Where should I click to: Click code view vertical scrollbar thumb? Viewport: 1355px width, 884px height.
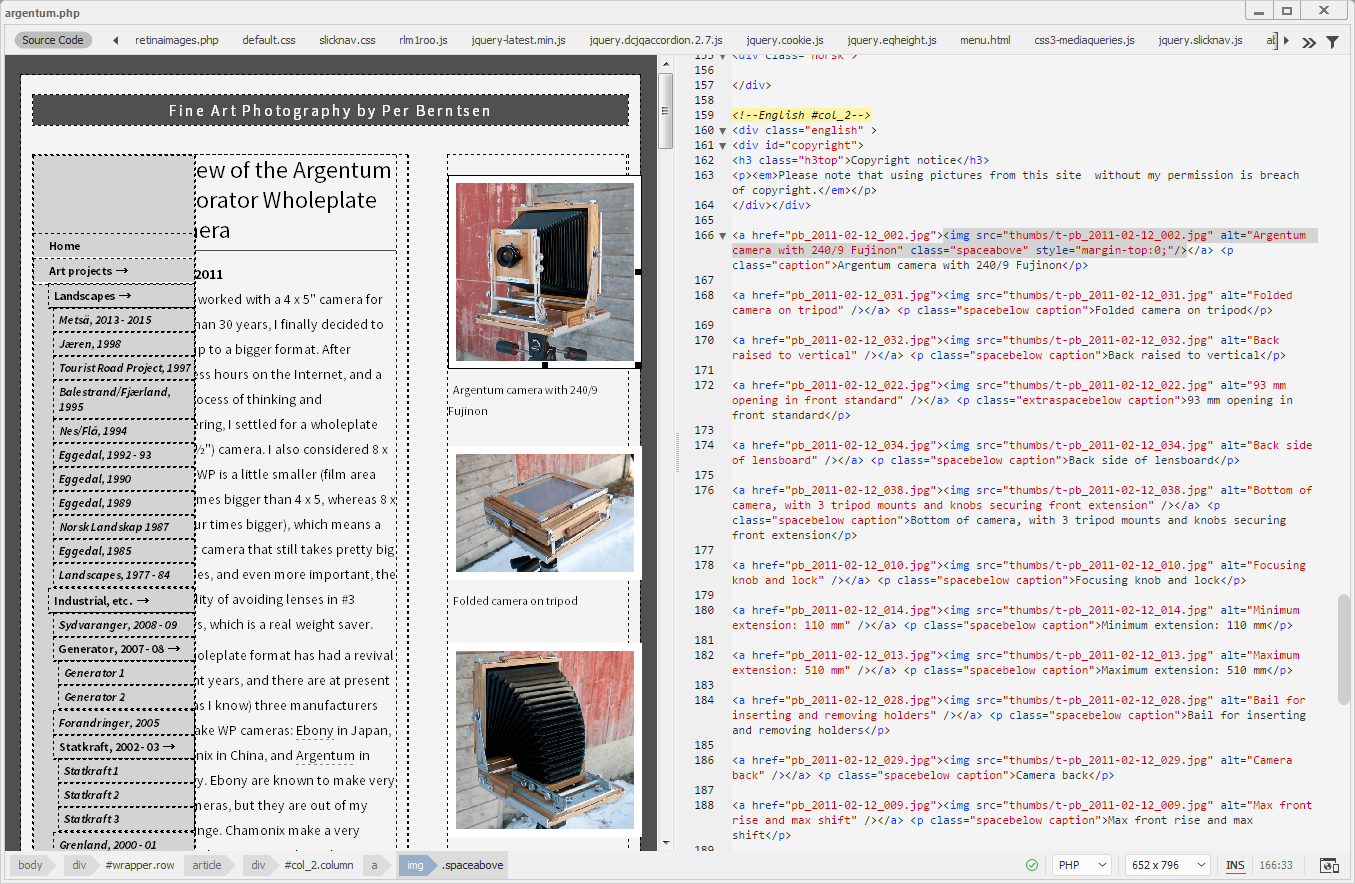(1345, 650)
